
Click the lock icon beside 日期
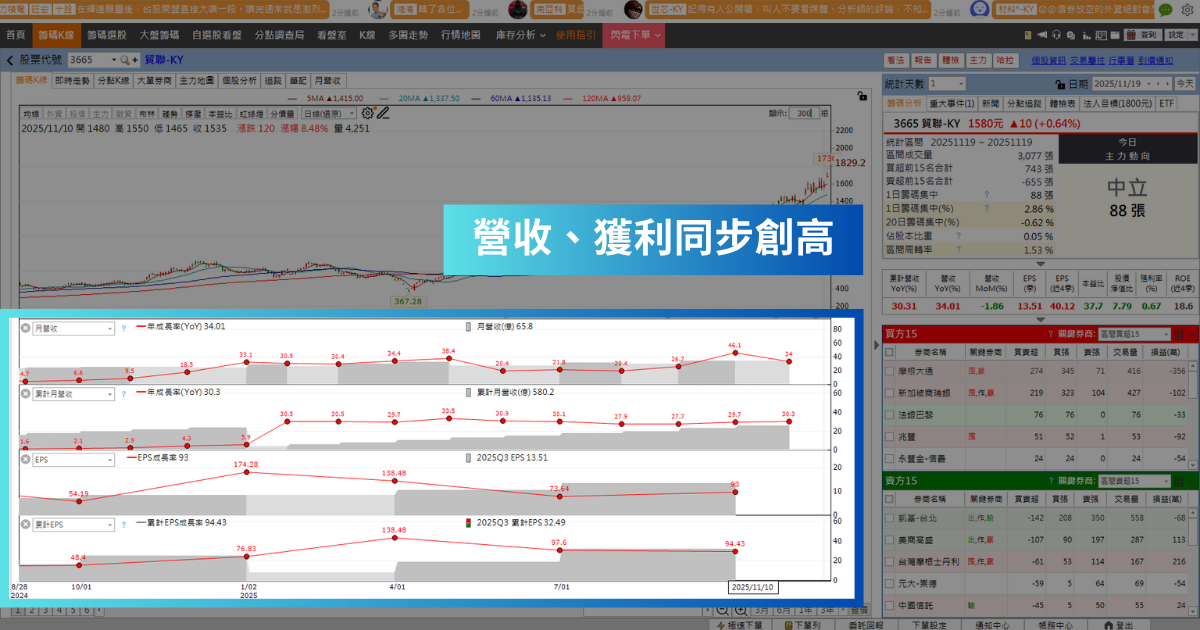[x=1060, y=85]
